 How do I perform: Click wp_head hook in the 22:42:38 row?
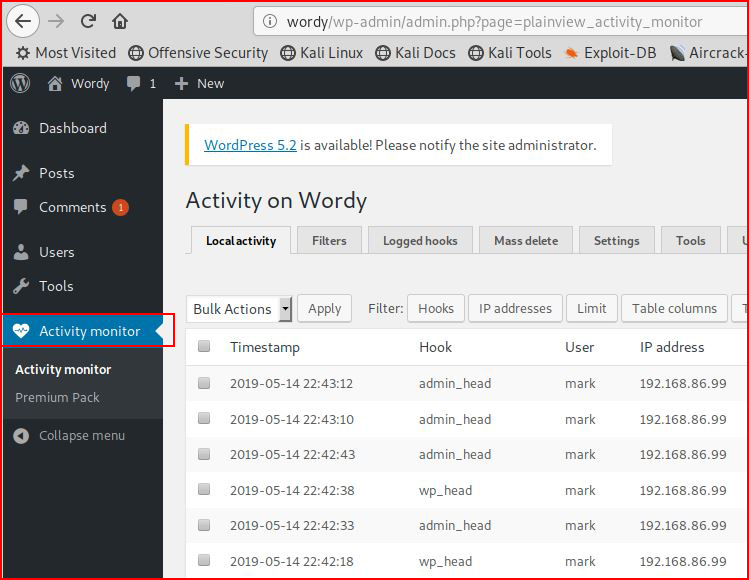[x=445, y=491]
